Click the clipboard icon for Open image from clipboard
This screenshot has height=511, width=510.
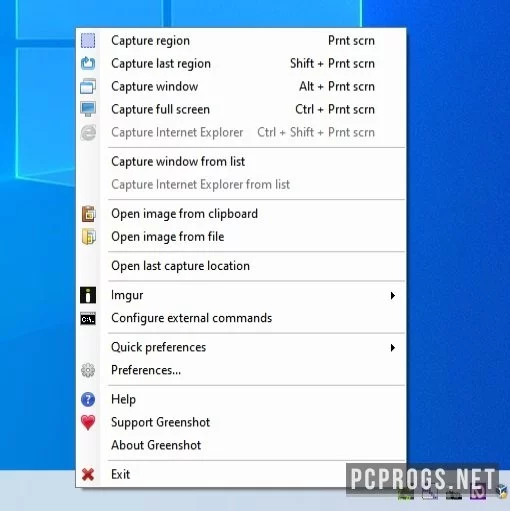(89, 214)
